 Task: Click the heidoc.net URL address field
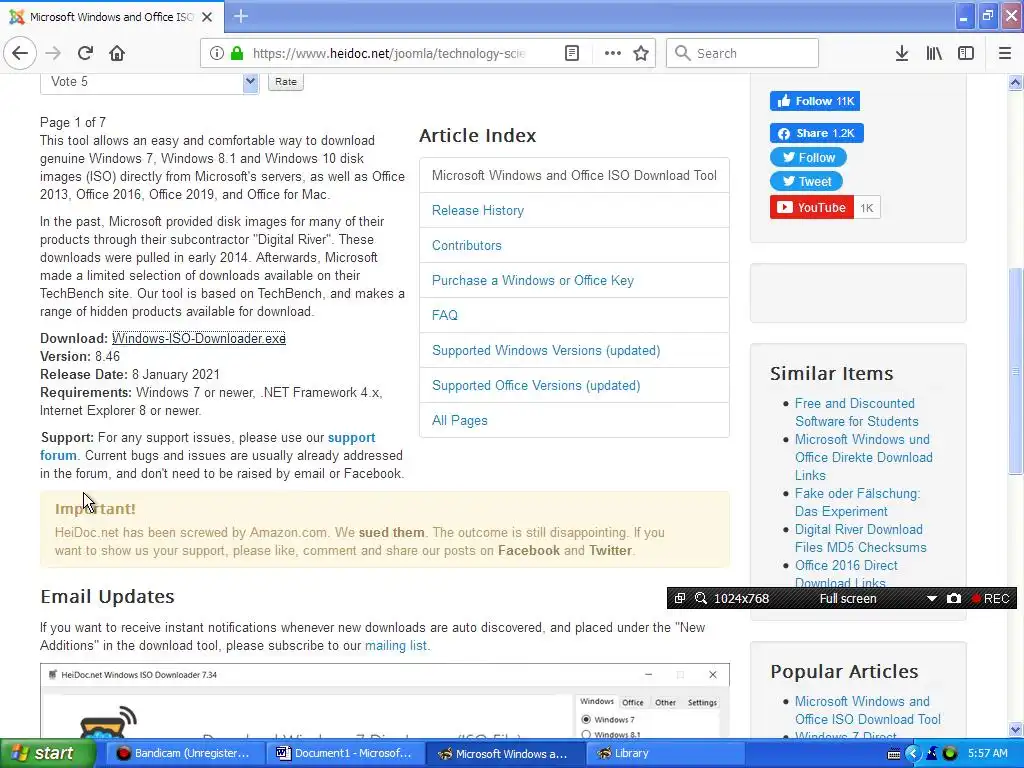click(389, 53)
